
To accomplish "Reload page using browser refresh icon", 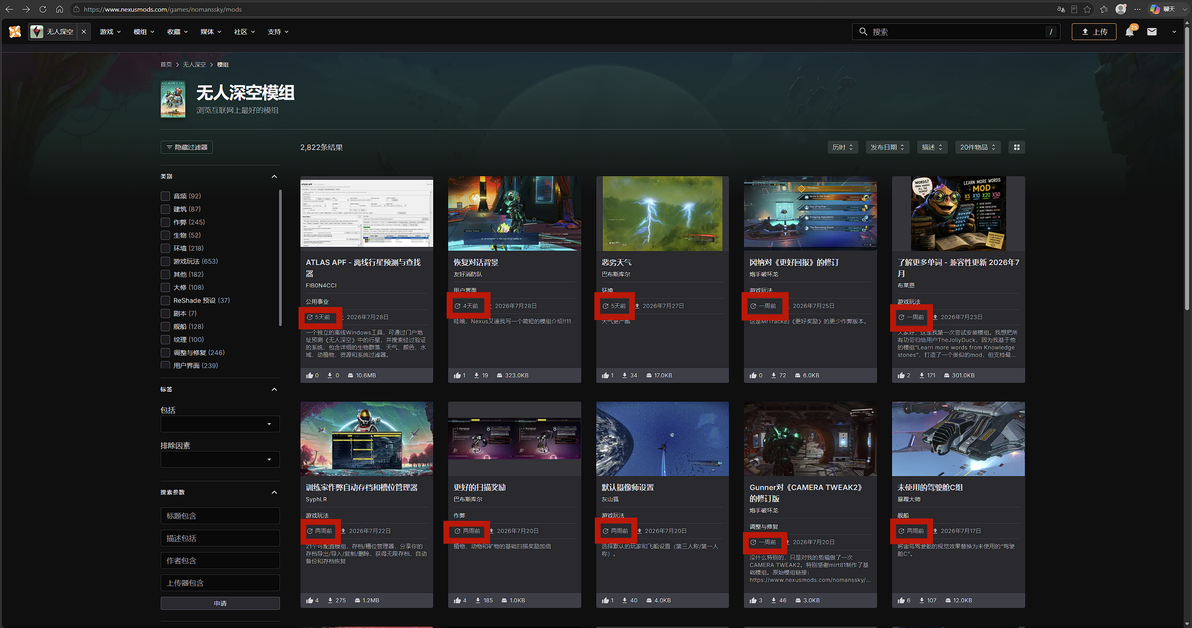I will (x=43, y=9).
